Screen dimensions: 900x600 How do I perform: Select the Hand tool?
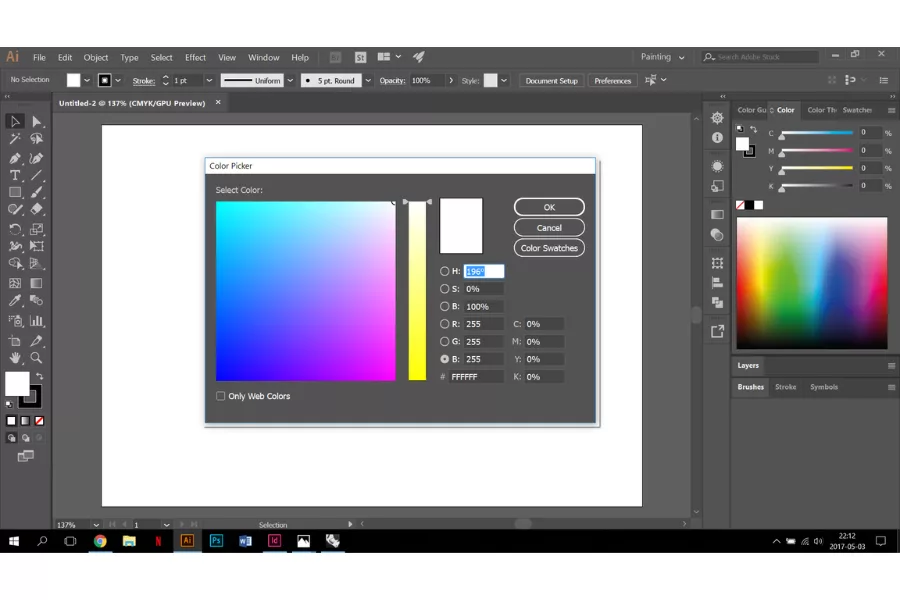click(x=15, y=358)
